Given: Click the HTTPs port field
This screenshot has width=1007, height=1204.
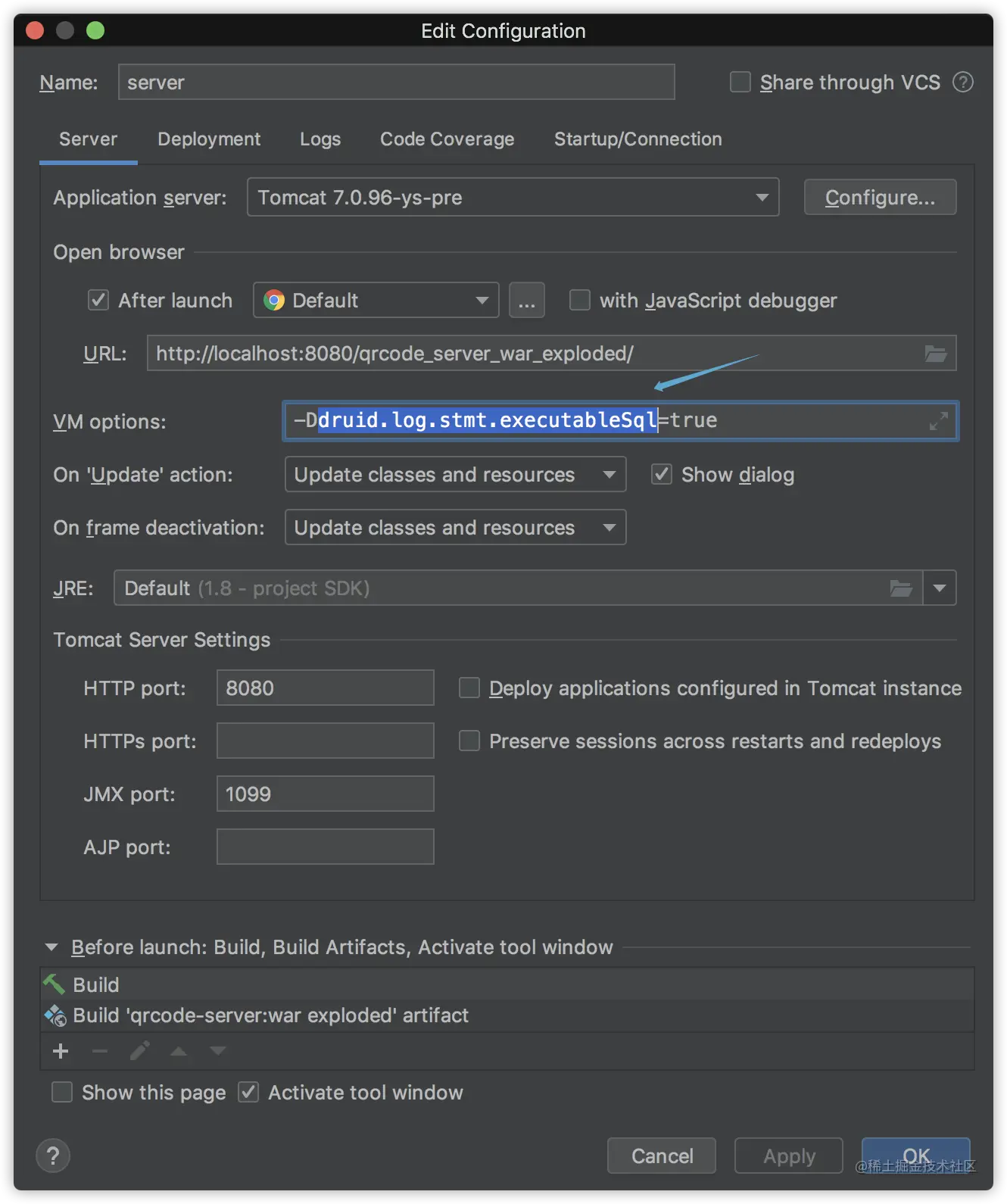Looking at the screenshot, I should 326,741.
